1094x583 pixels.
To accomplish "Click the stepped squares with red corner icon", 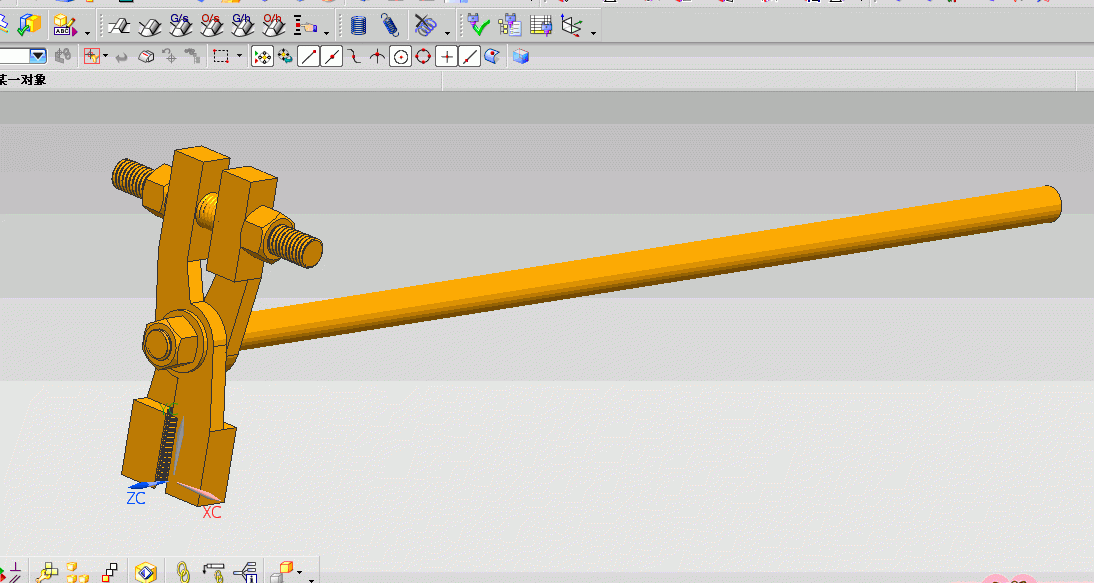I will pos(109,573).
